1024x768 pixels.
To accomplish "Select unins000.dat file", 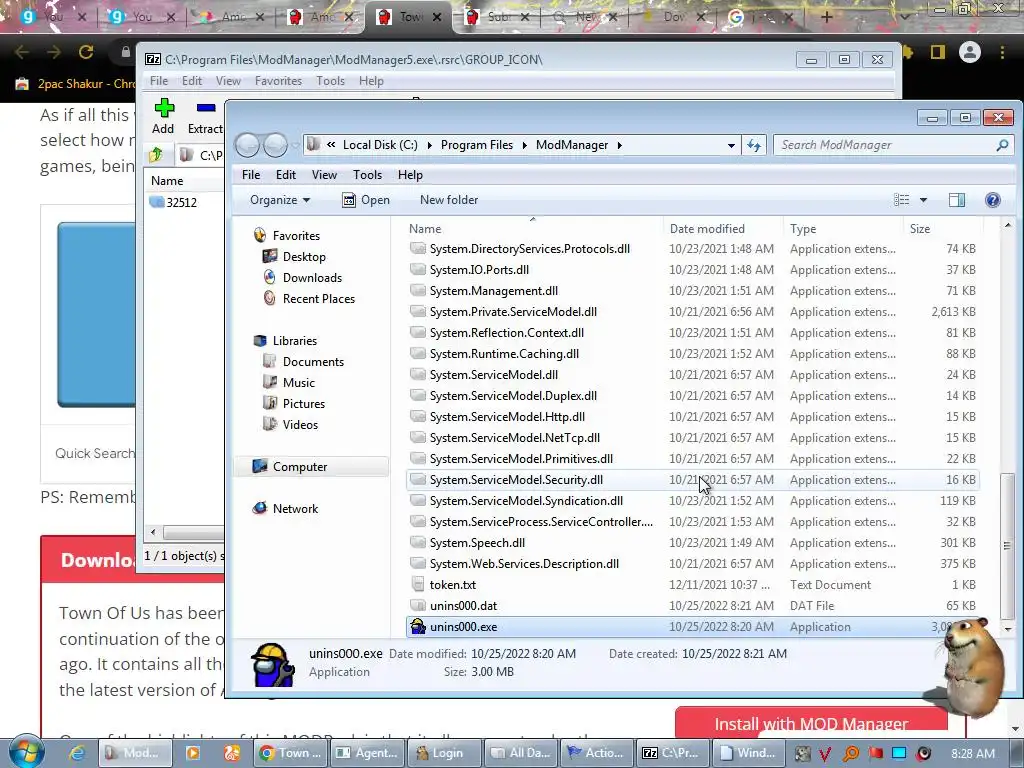I will pyautogui.click(x=692, y=605).
